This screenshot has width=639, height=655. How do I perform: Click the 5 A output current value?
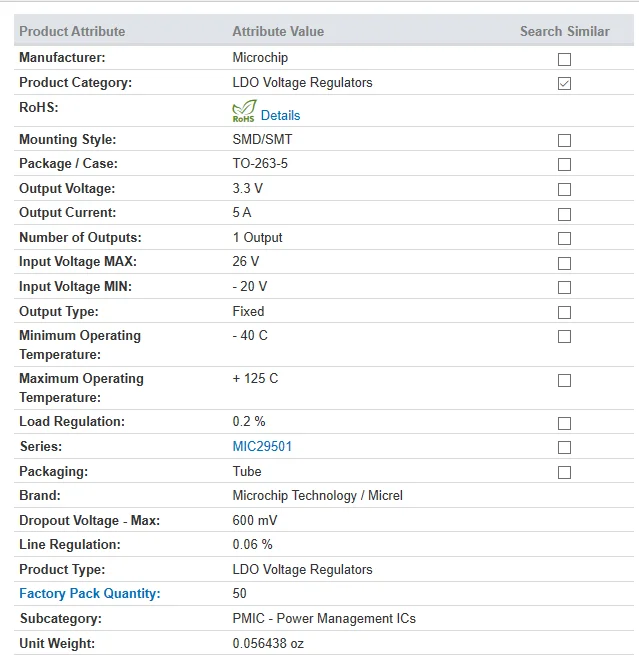click(x=242, y=213)
